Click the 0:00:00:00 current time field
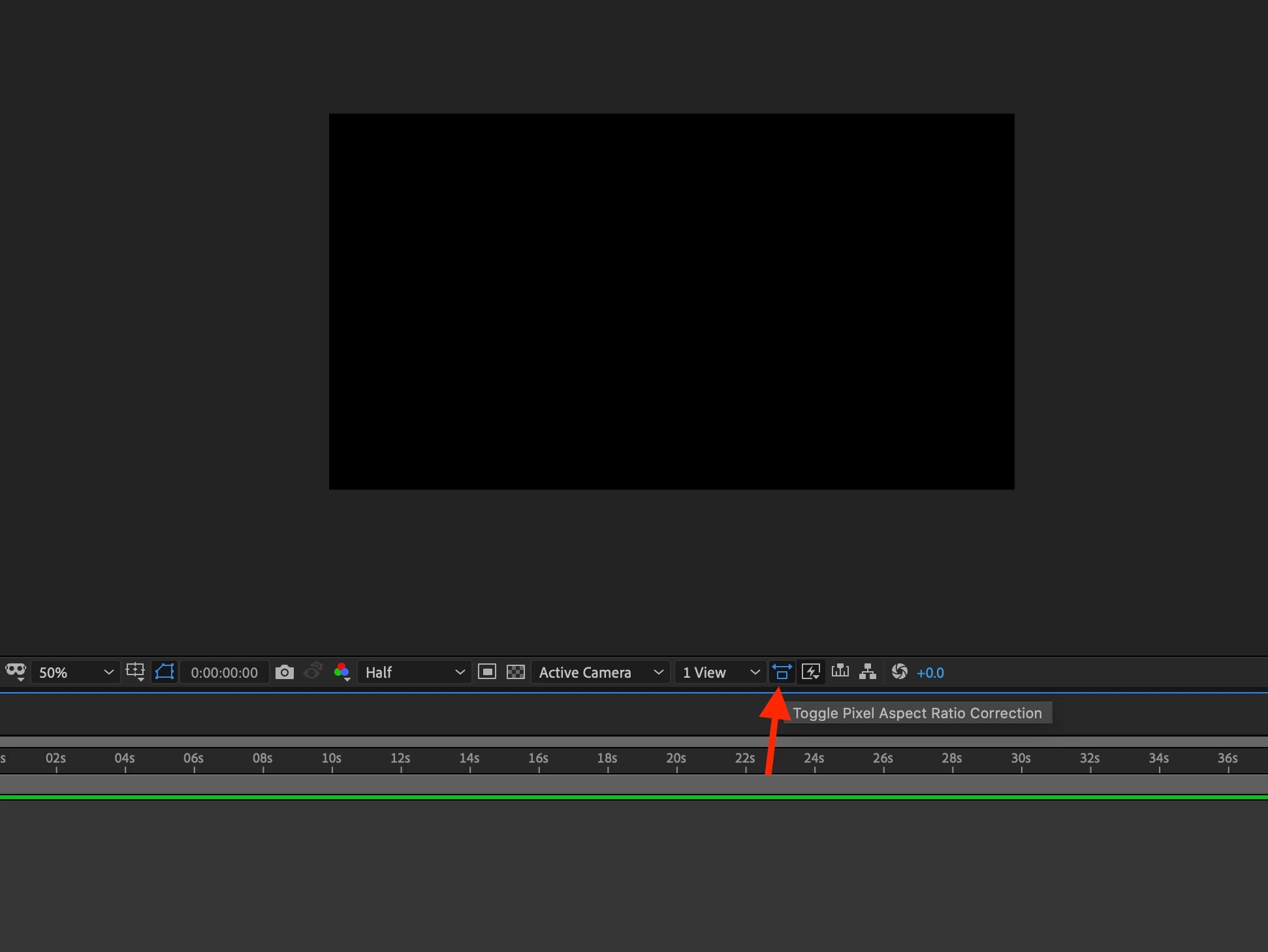Screen dimensions: 1268x952 (224, 673)
